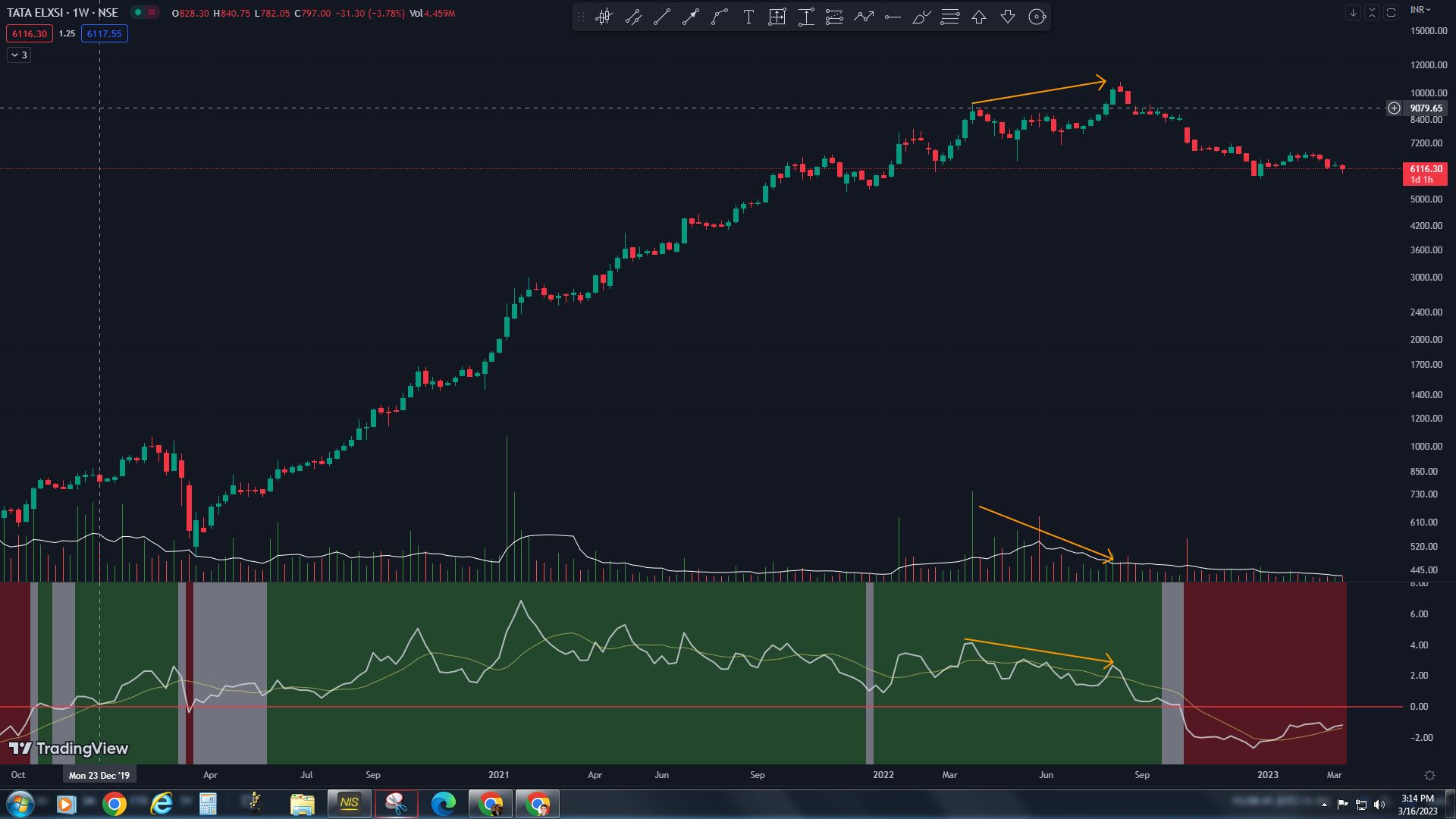
Task: Open Internet Explorer from taskbar
Action: (x=162, y=804)
